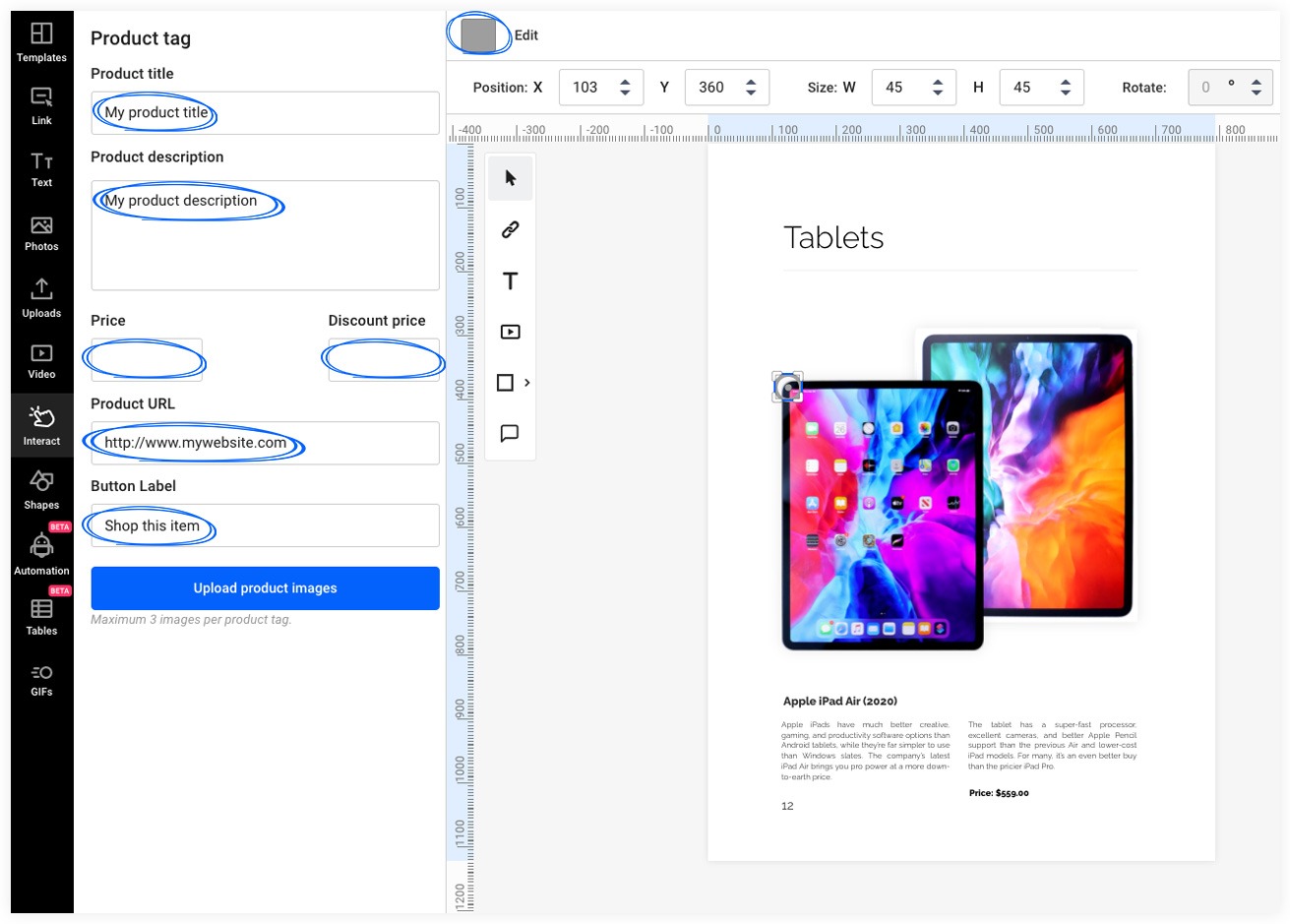Click the Price input field
Viewport: 1290px width, 924px height.
tap(147, 359)
